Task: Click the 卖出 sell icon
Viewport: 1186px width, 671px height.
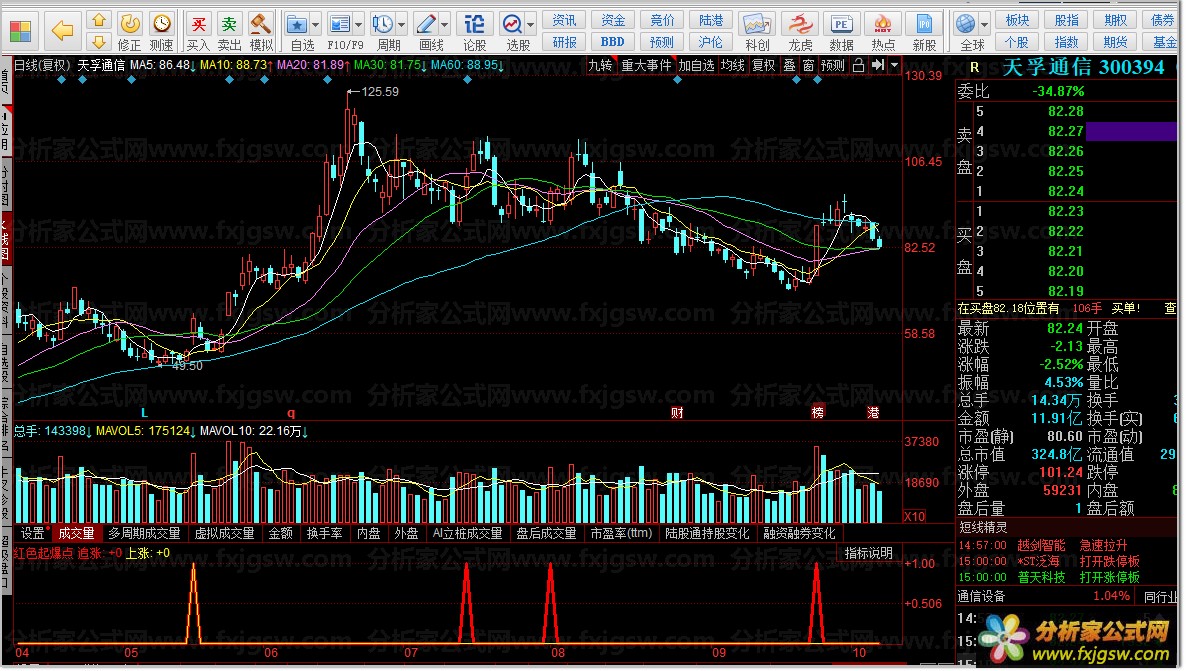Action: [229, 24]
